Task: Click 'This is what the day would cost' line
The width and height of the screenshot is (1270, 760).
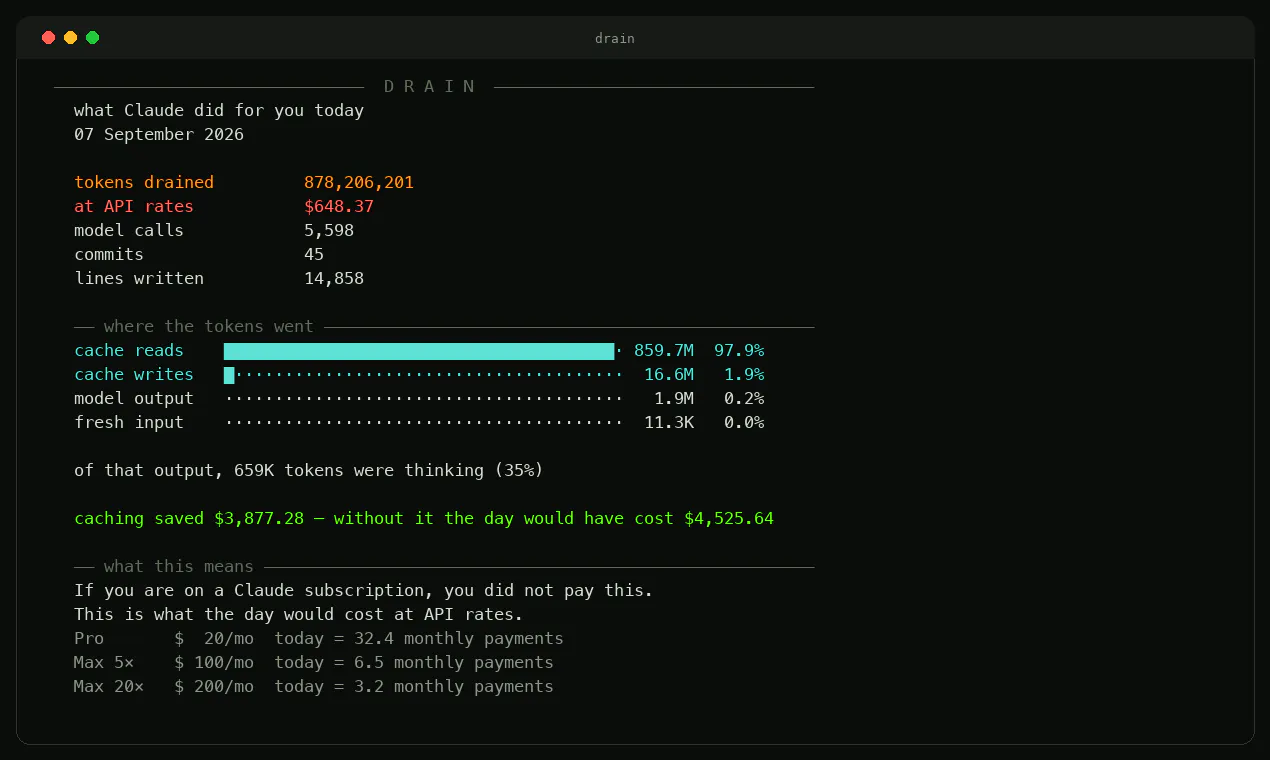Action: tap(299, 614)
